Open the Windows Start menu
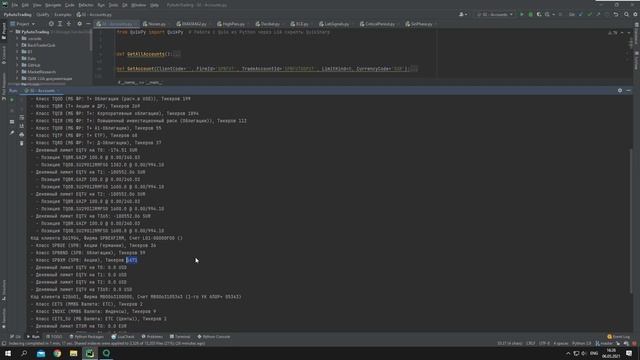 [x=8, y=353]
